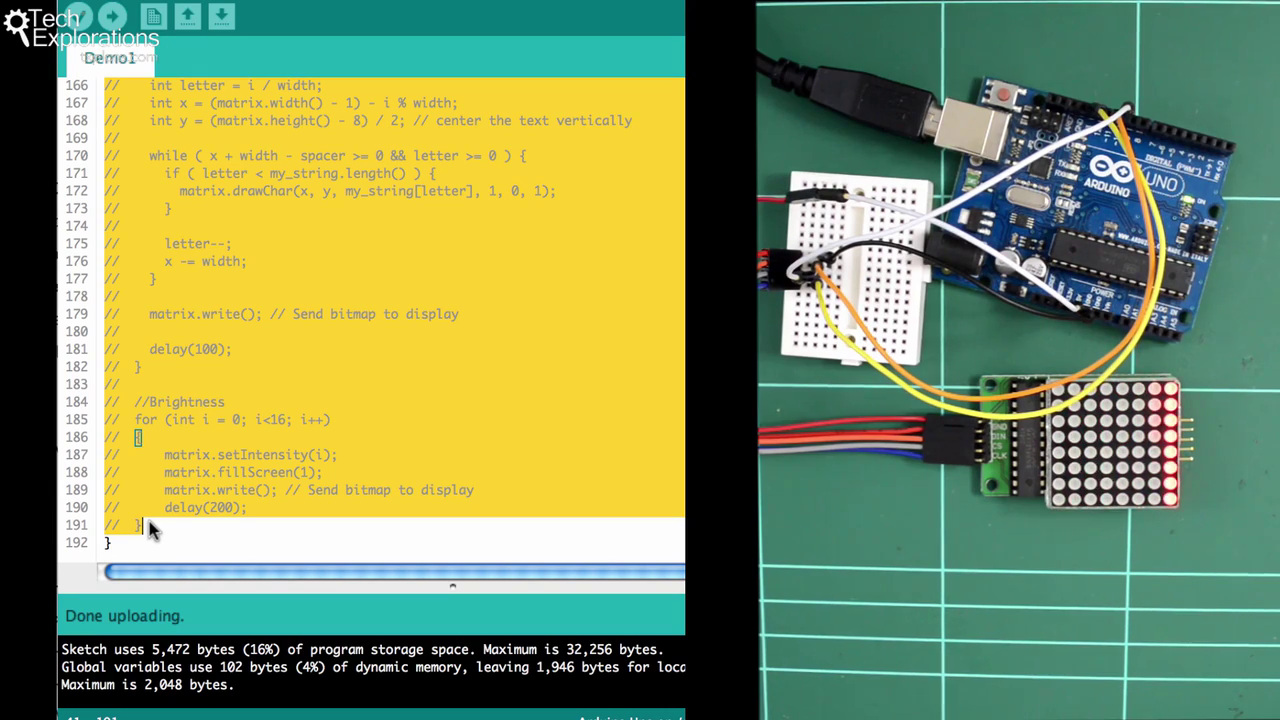Click 'Global variables use 102 bytes' console line
The width and height of the screenshot is (1280, 720).
(x=373, y=667)
